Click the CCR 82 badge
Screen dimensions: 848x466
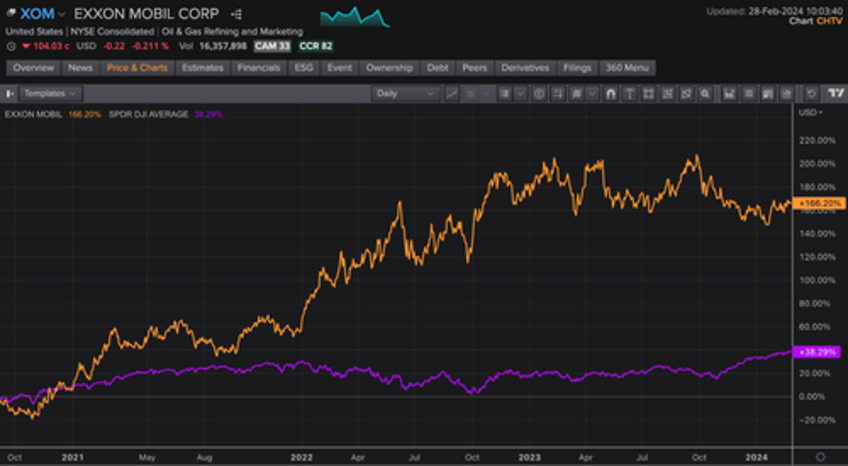[x=316, y=46]
